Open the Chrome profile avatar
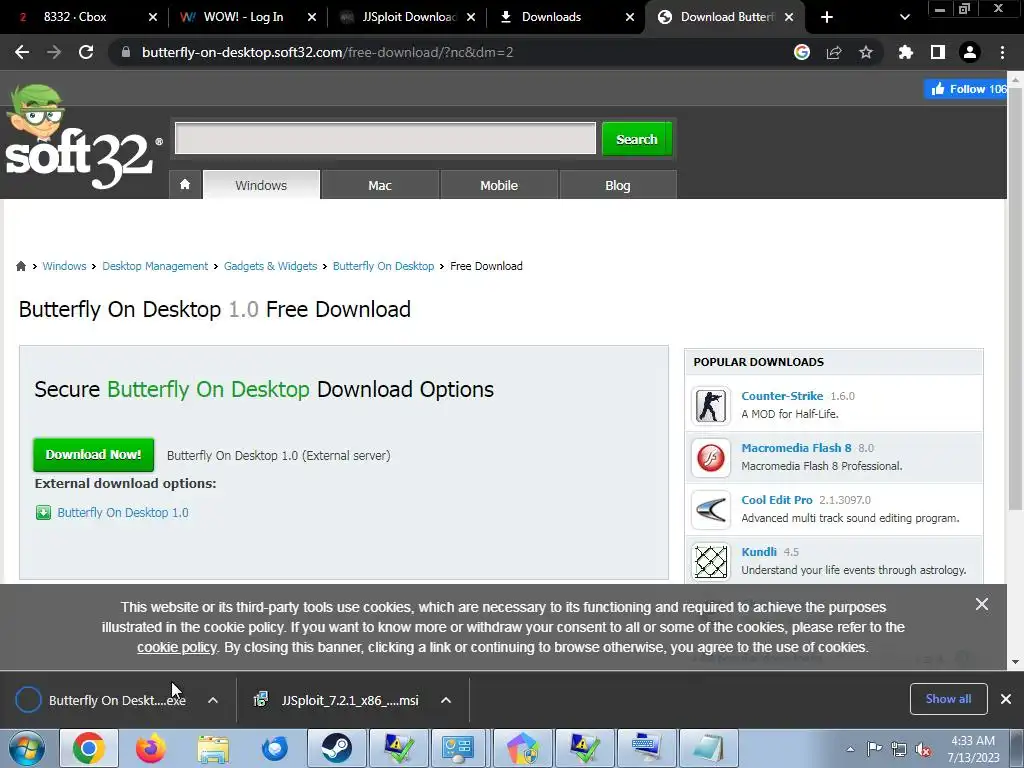Viewport: 1024px width, 768px height. [x=970, y=52]
